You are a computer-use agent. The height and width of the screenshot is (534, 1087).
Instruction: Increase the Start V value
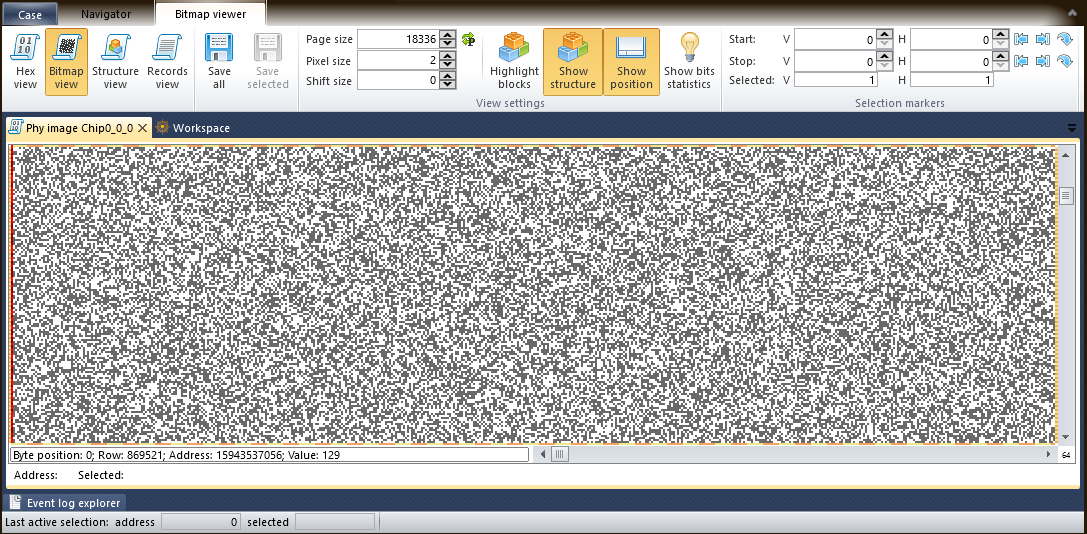point(884,35)
